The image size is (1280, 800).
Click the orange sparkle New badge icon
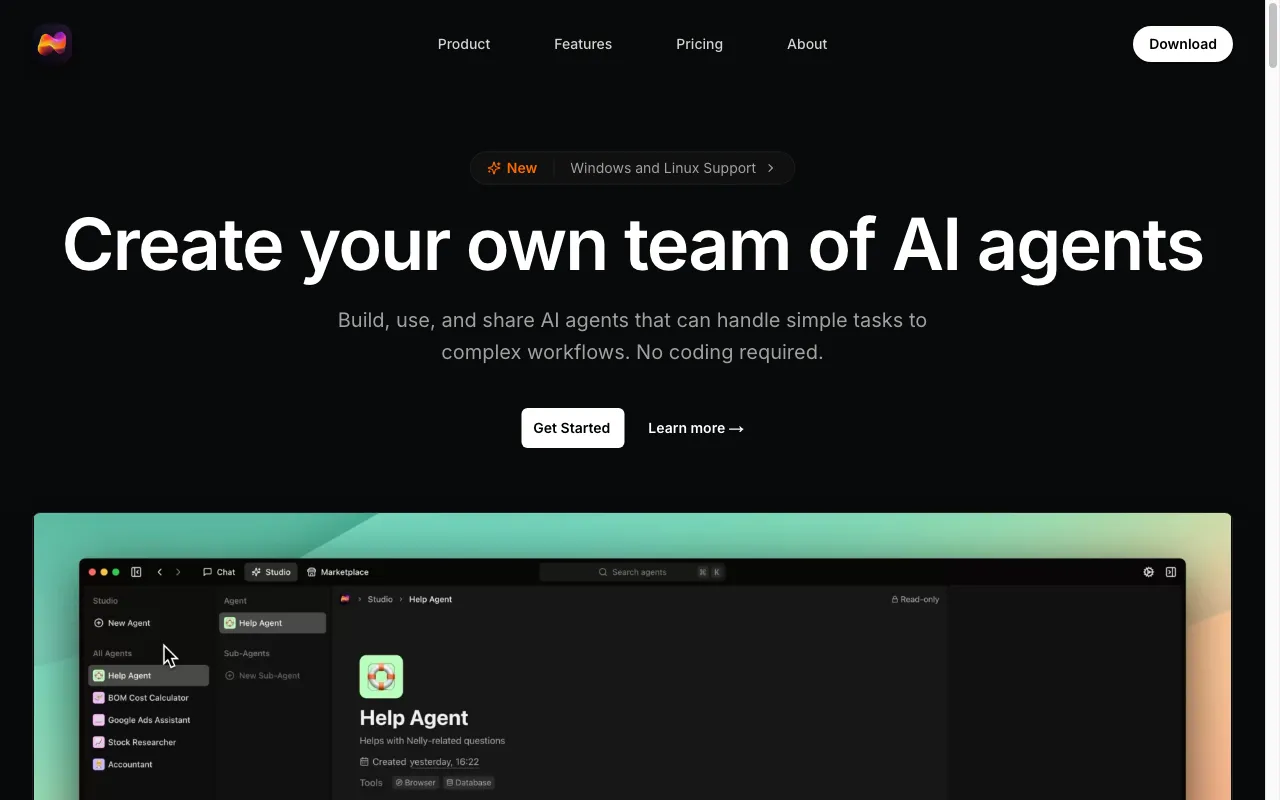(494, 168)
